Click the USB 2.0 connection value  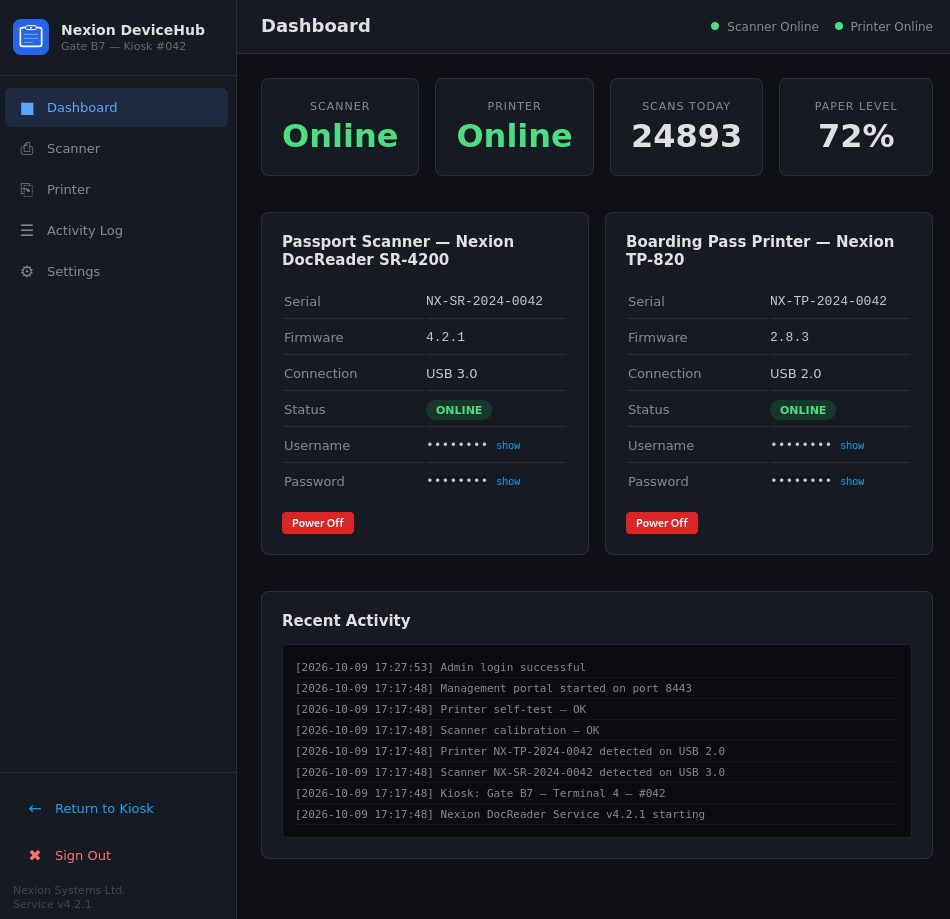(796, 374)
